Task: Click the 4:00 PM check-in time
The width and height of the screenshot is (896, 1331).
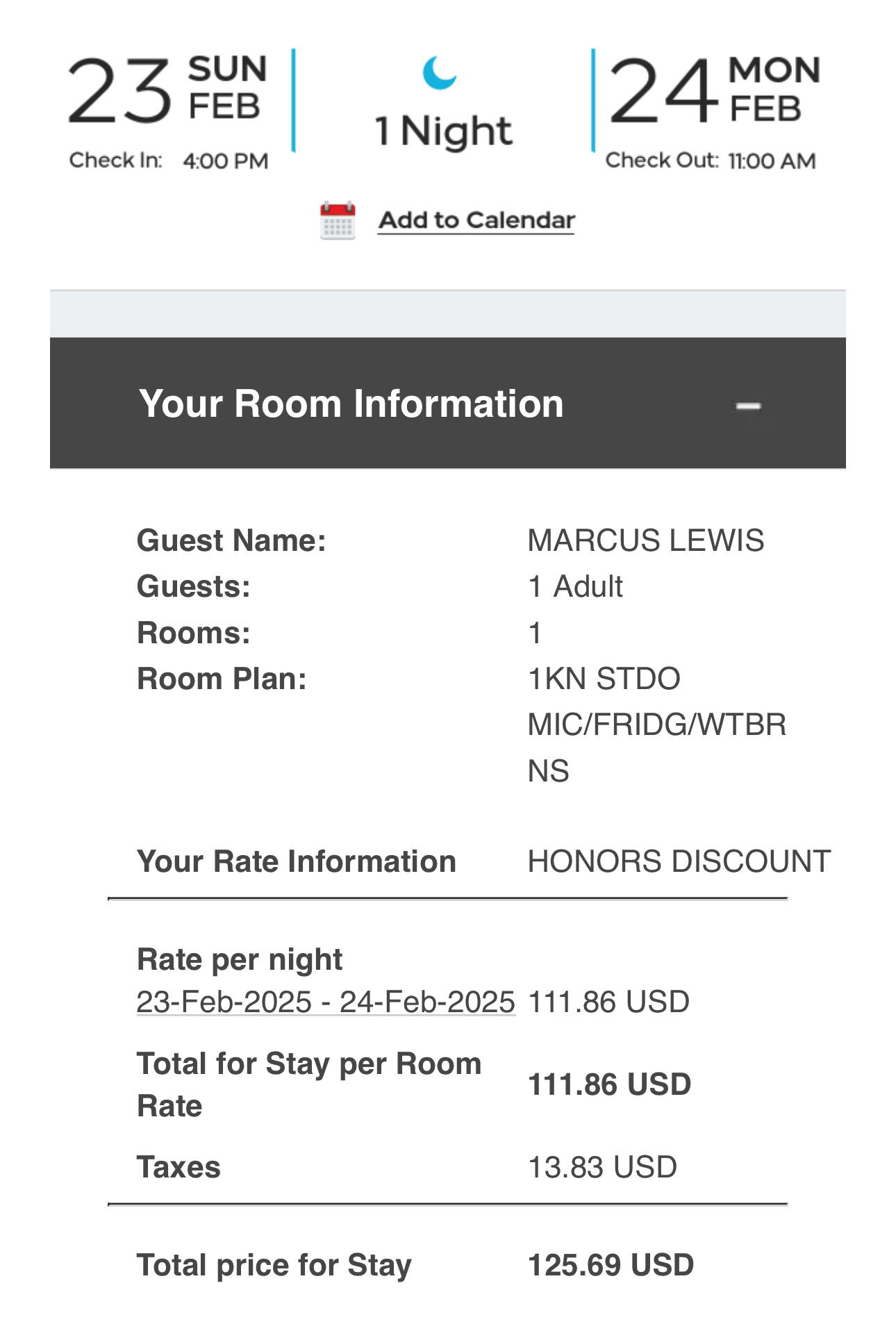Action: [226, 161]
